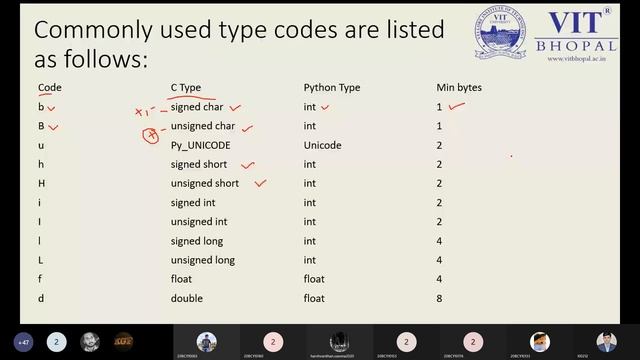Open the participant tile with man in suit
Screen dimensions: 640x360
click(607, 342)
